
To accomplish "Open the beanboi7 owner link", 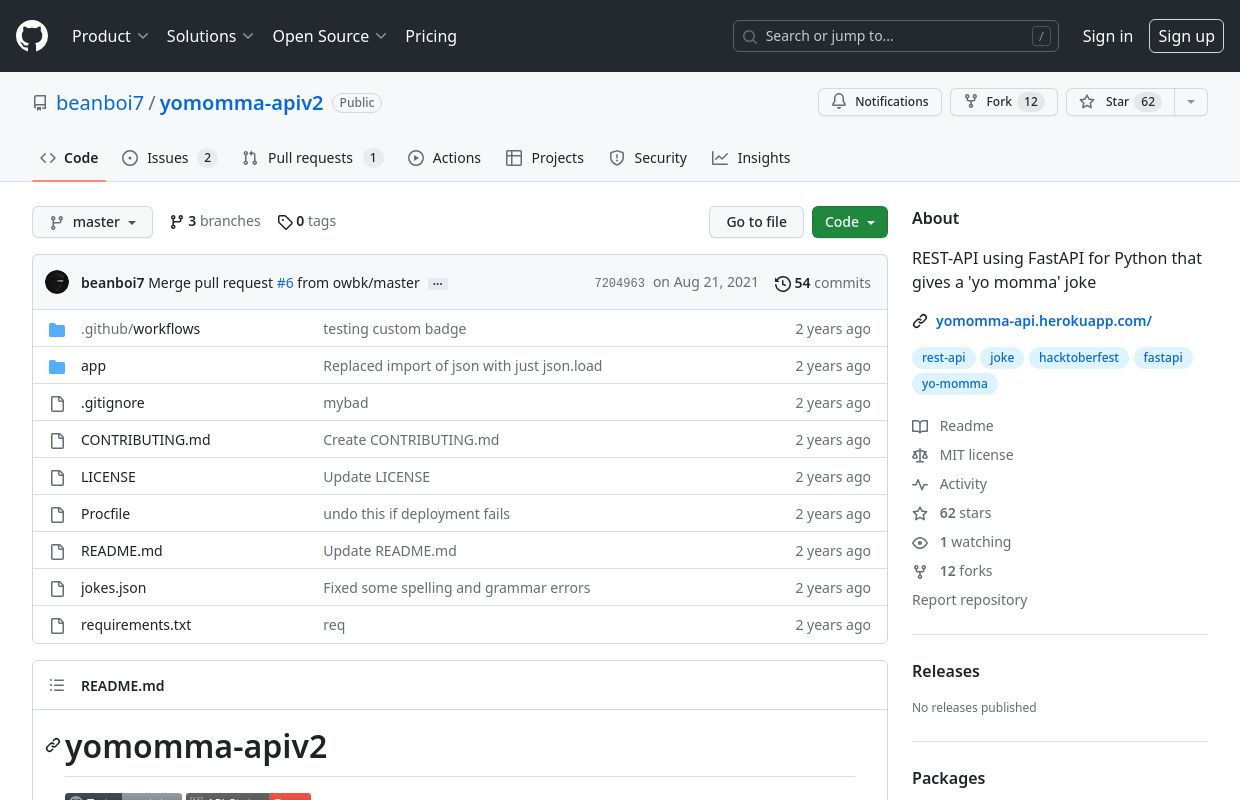I will pyautogui.click(x=100, y=103).
